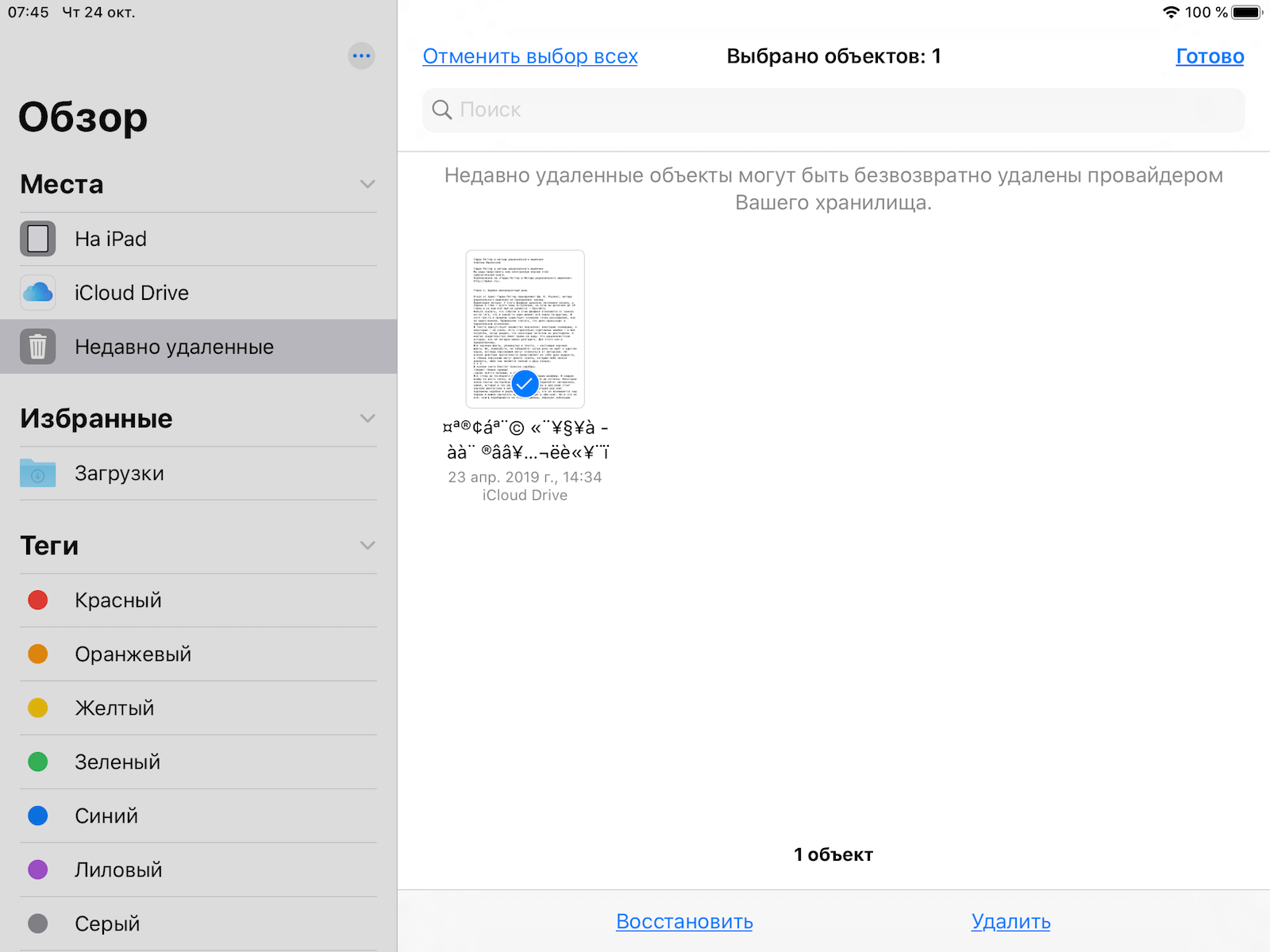This screenshot has height=952, width=1270.
Task: Click the trash can icon
Action: click(37, 347)
